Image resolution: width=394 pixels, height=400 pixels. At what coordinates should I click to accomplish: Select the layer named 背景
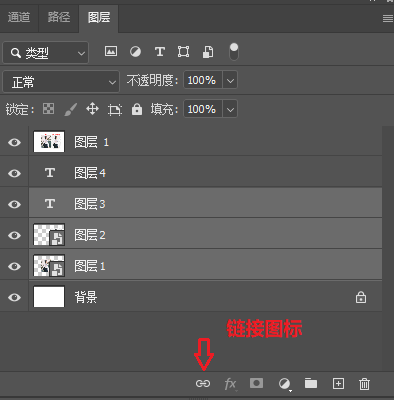[x=86, y=297]
